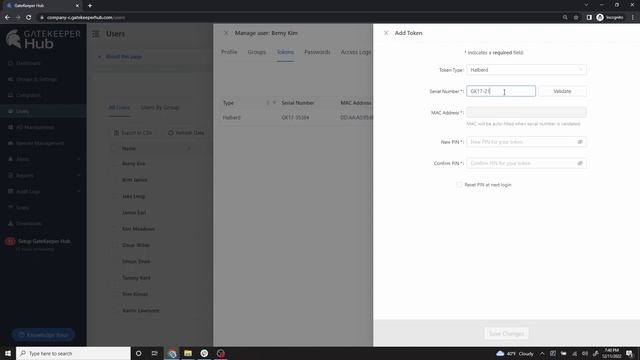Image resolution: width=640 pixels, height=360 pixels.
Task: Click the browser Back arrow
Action: (x=7, y=18)
